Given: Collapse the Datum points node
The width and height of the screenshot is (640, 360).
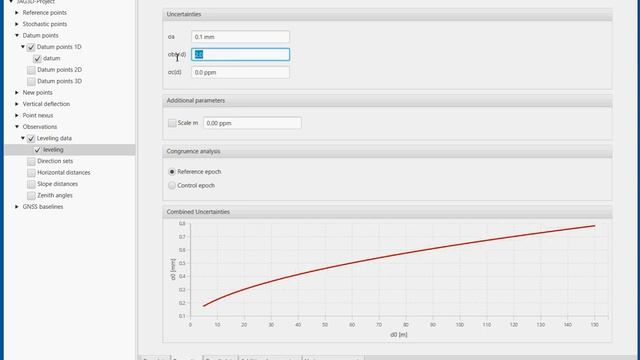Looking at the screenshot, I should 17,36.
